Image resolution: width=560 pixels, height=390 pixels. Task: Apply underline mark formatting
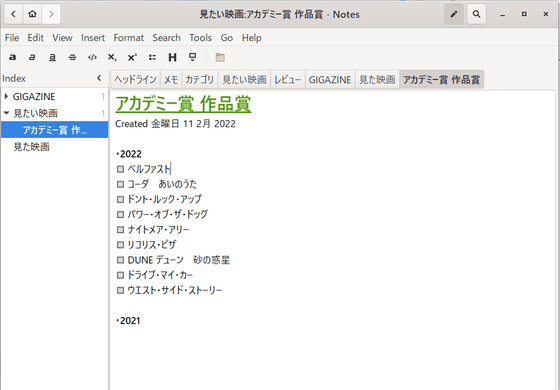[52, 57]
